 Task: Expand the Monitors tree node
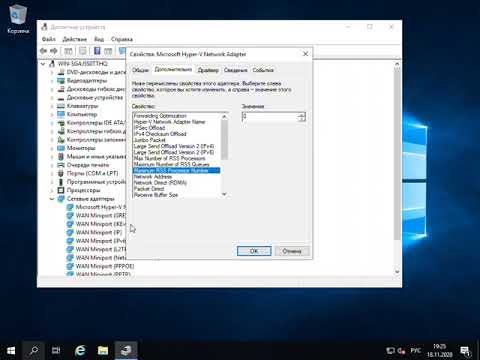[x=52, y=148]
